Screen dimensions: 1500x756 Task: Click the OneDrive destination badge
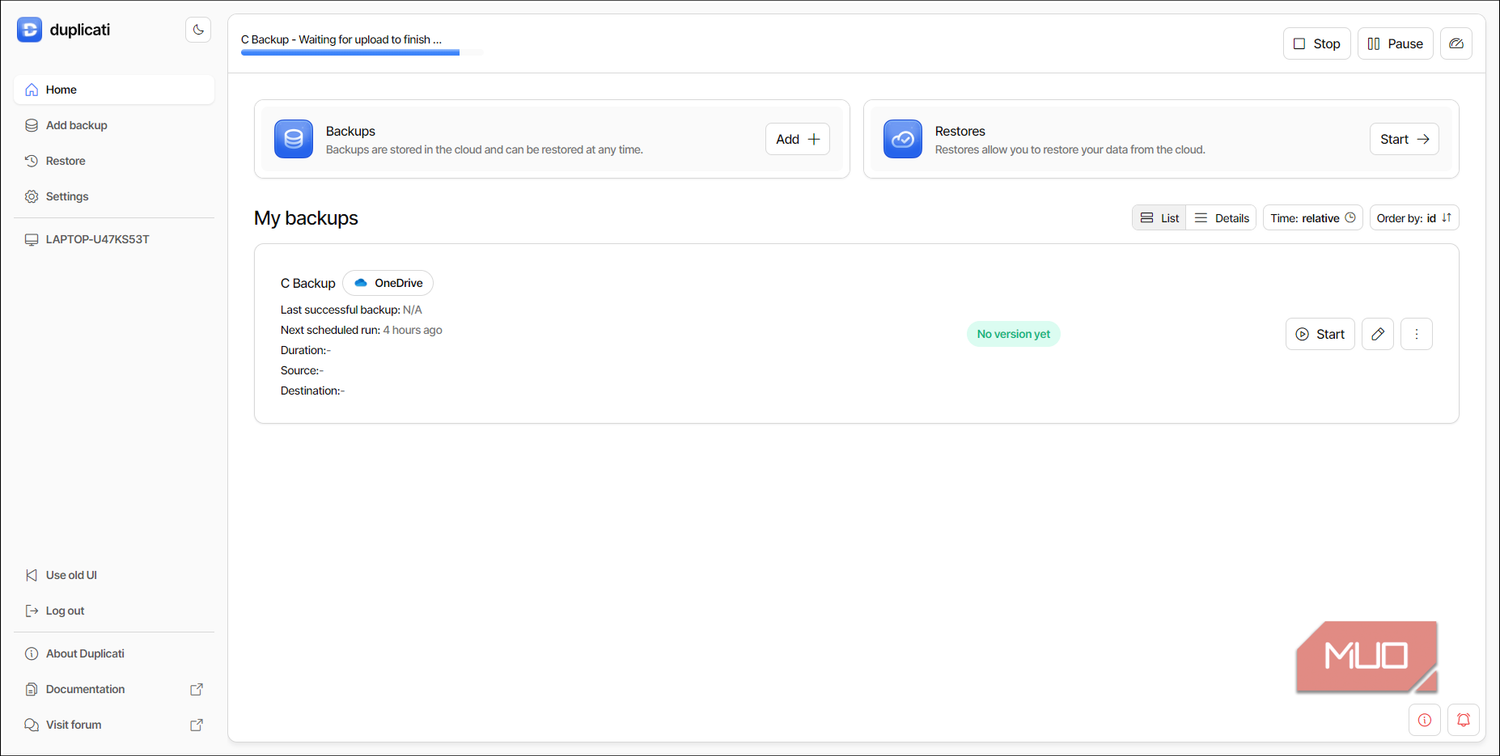click(388, 283)
